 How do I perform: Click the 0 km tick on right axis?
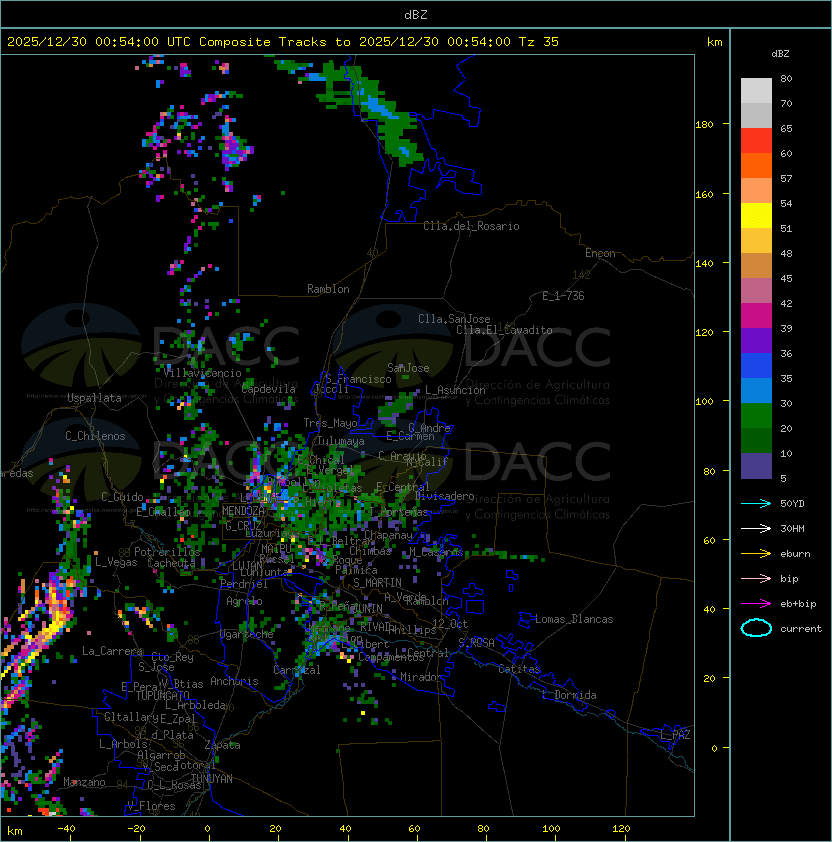[714, 749]
